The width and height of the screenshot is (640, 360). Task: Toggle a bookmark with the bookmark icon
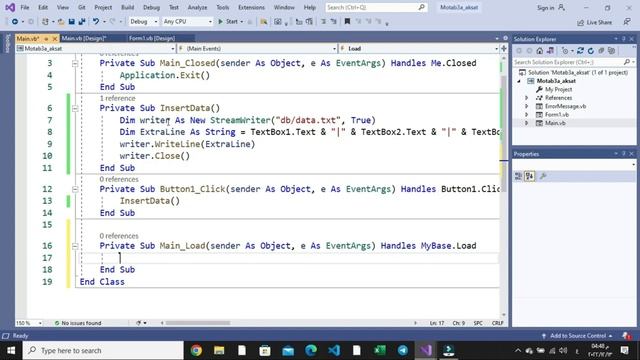tap(347, 22)
